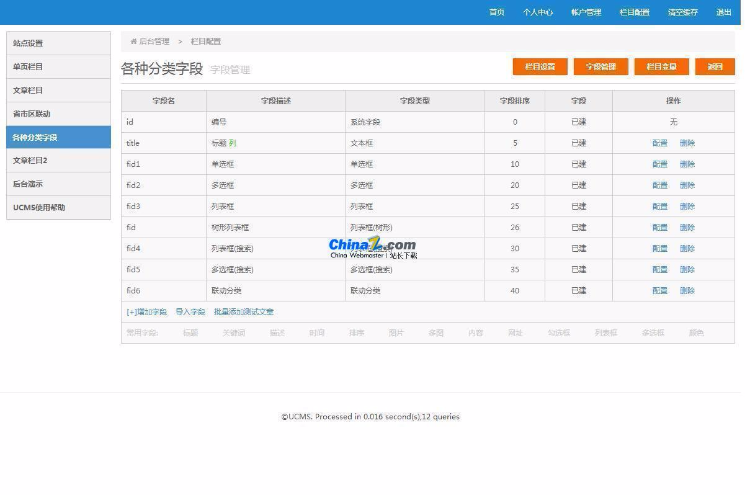The image size is (750, 495).
Task: Click the 颜色 common field shortcut
Action: click(696, 332)
